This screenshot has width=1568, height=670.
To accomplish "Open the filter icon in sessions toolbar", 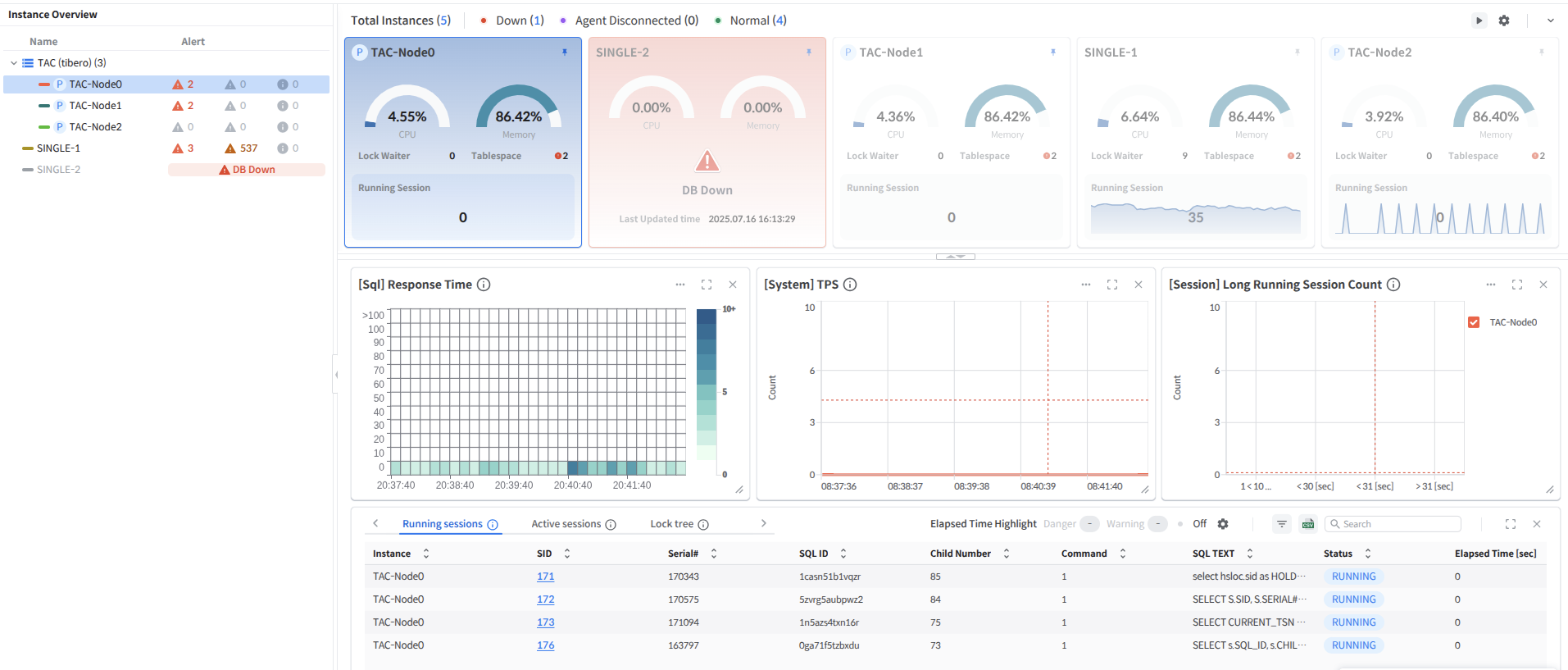I will pos(1282,524).
